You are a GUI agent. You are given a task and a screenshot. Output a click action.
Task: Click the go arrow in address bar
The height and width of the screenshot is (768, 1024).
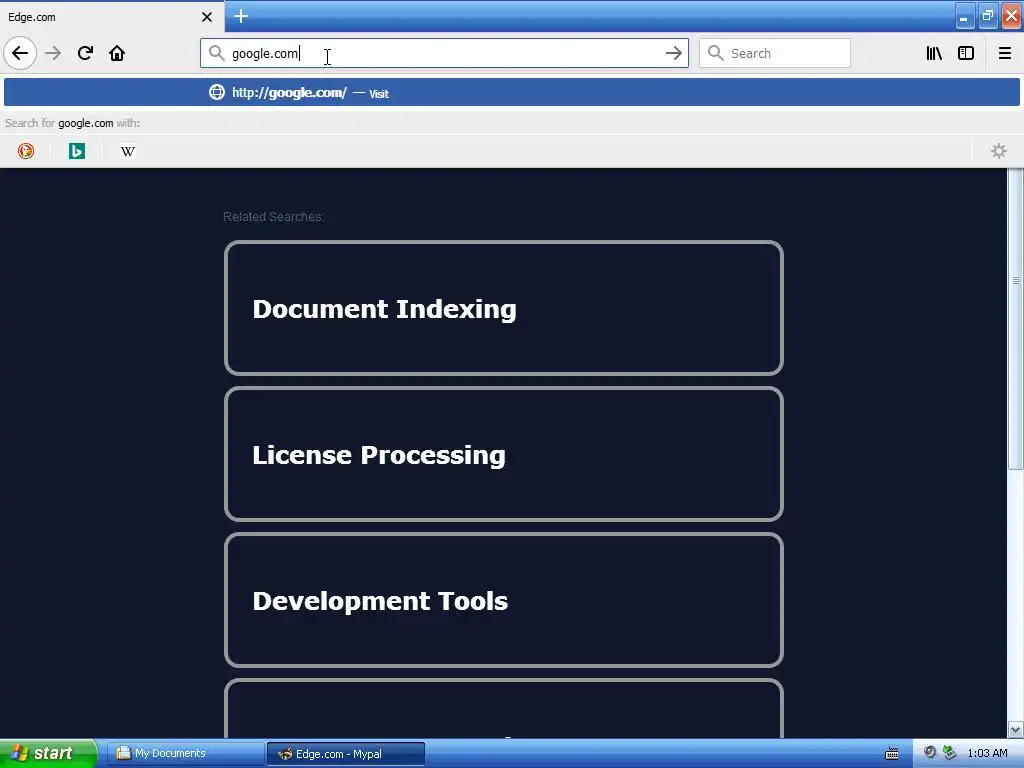click(x=673, y=53)
